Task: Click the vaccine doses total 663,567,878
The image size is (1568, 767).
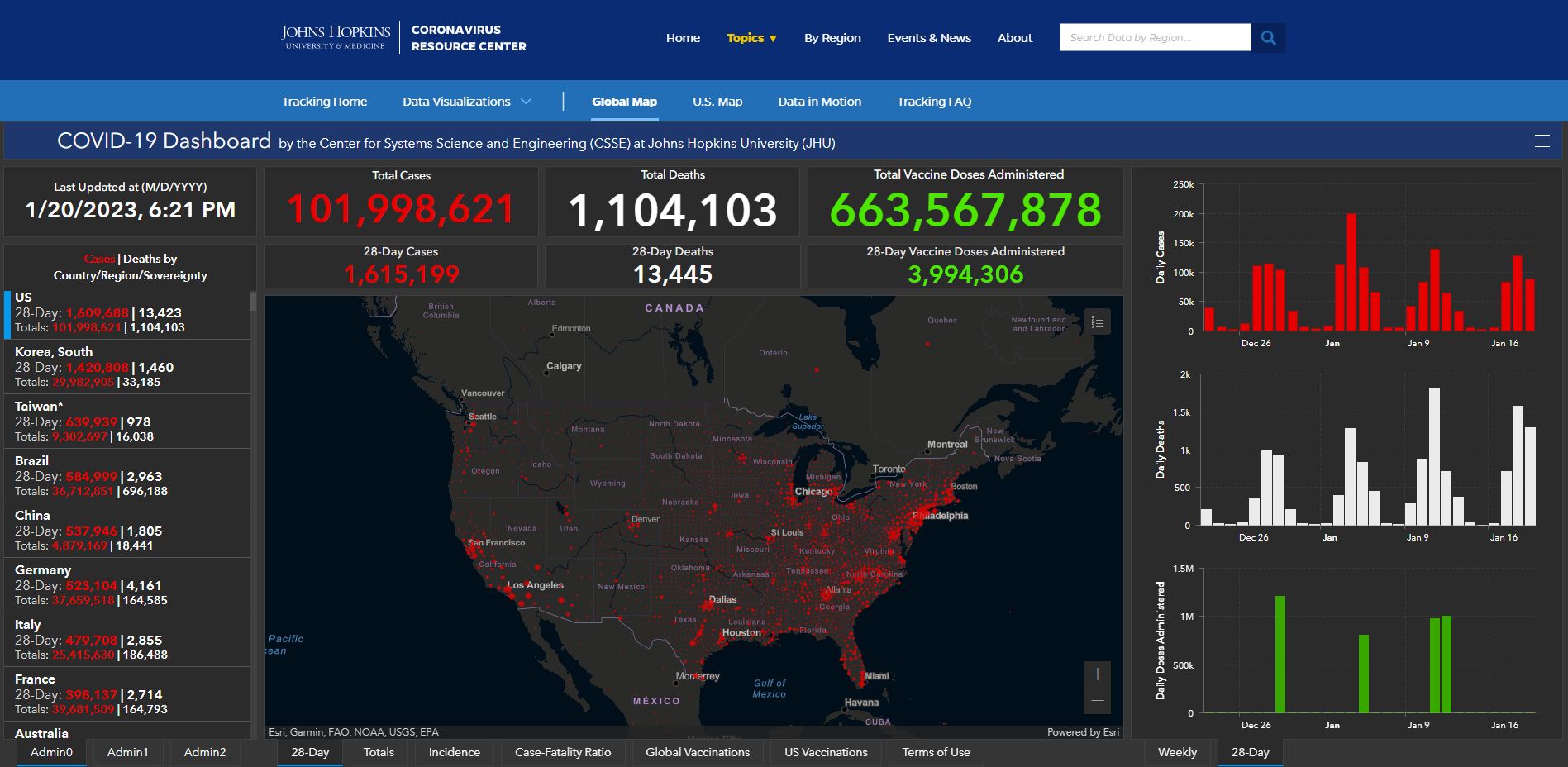Action: tap(965, 210)
